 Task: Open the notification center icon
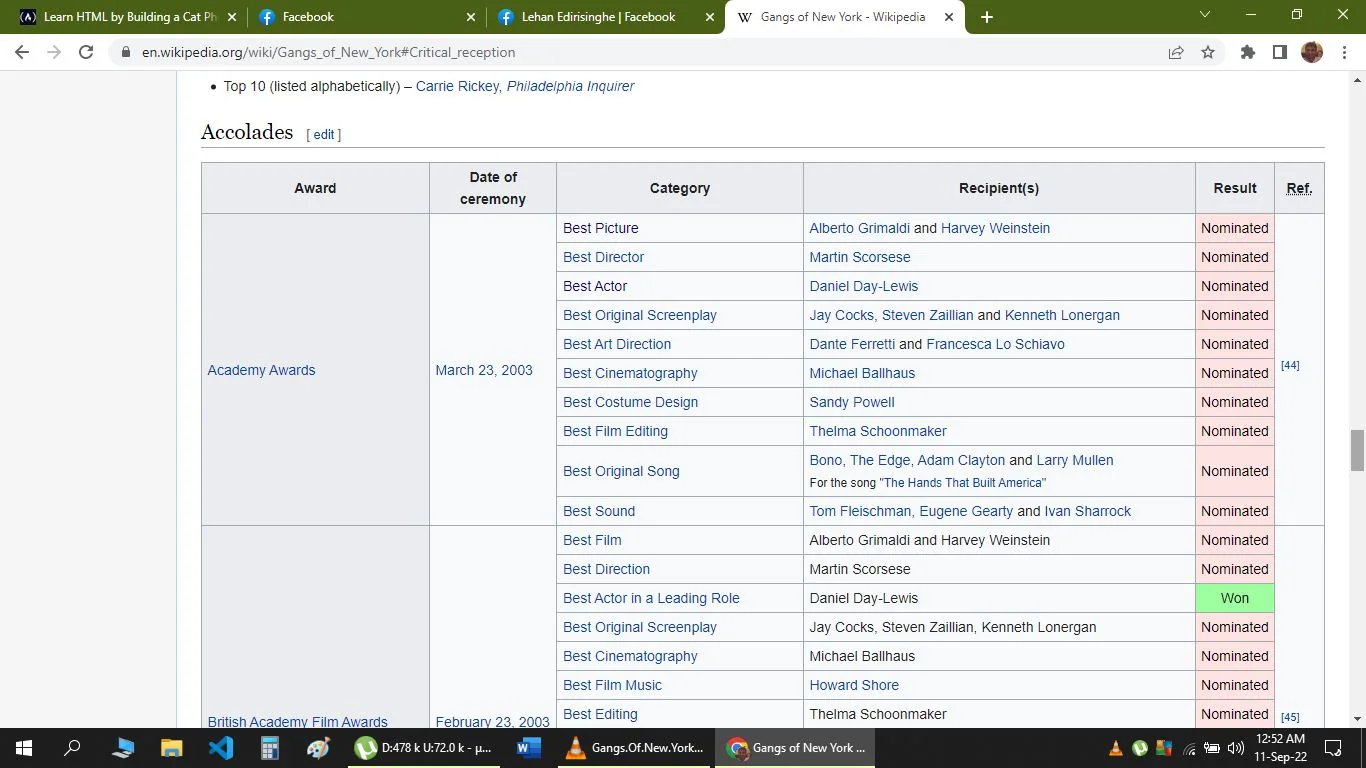pyautogui.click(x=1333, y=748)
